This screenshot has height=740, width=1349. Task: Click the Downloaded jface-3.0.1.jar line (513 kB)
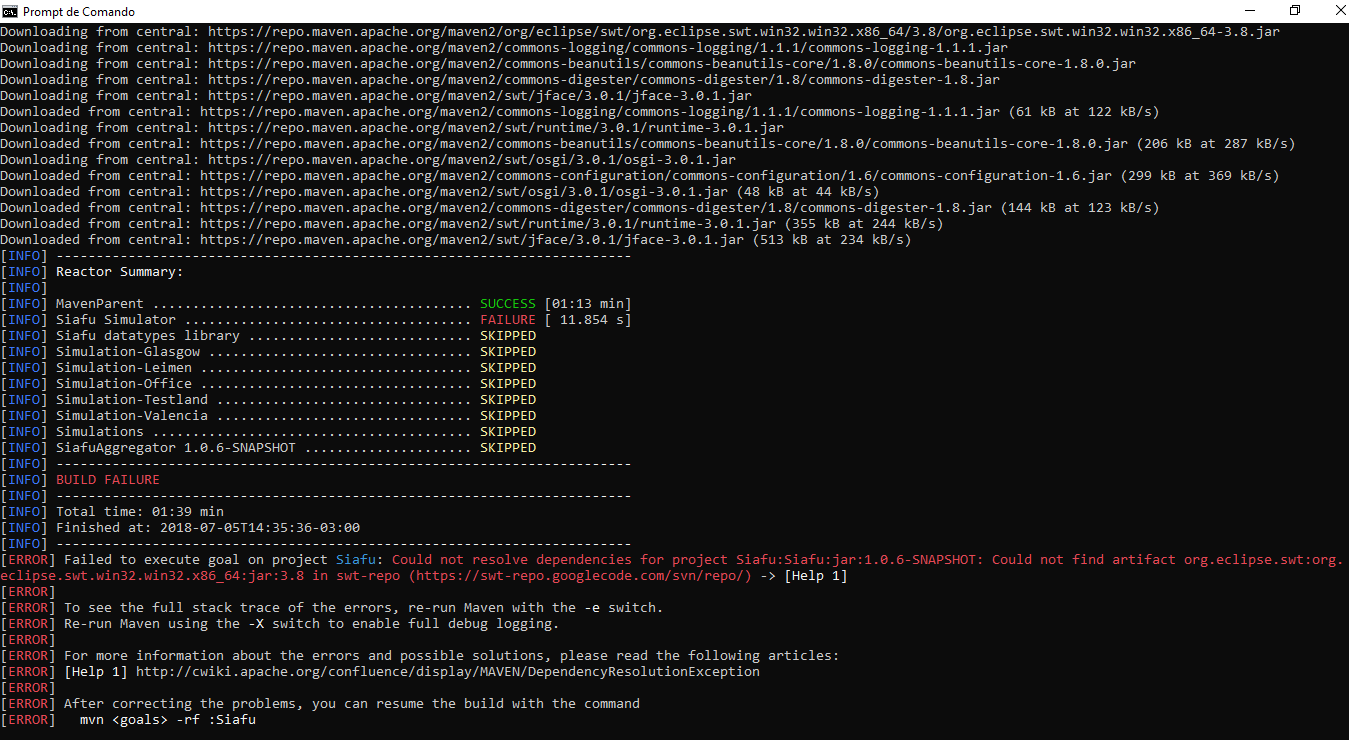[x=456, y=240]
